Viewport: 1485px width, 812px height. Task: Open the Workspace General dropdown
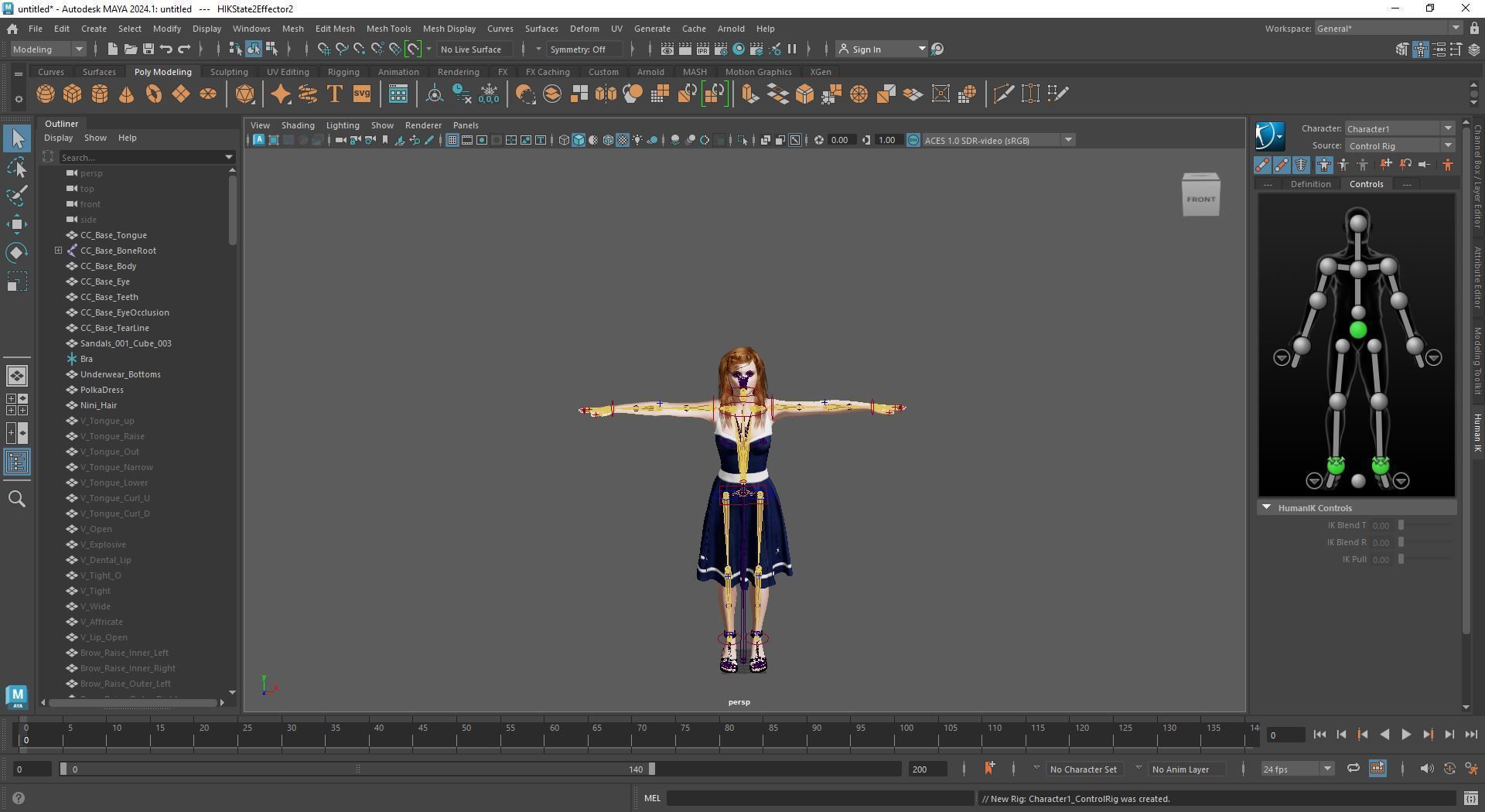coord(1387,29)
